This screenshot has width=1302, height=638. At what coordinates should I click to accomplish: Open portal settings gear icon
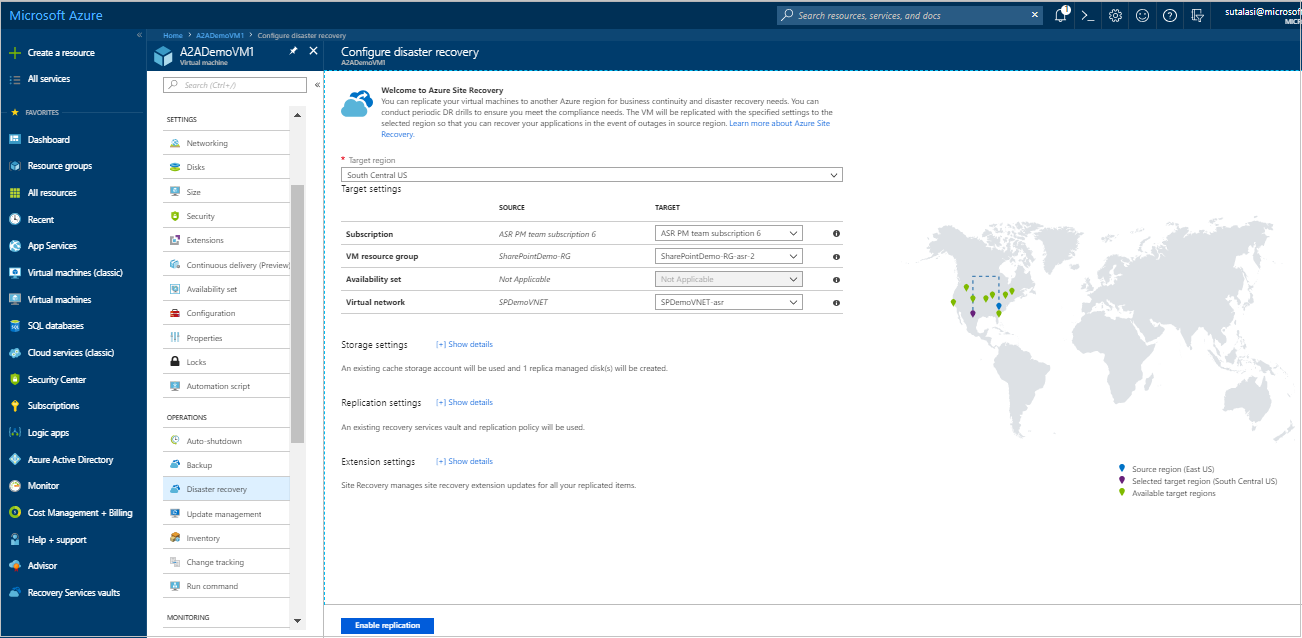(x=1116, y=15)
